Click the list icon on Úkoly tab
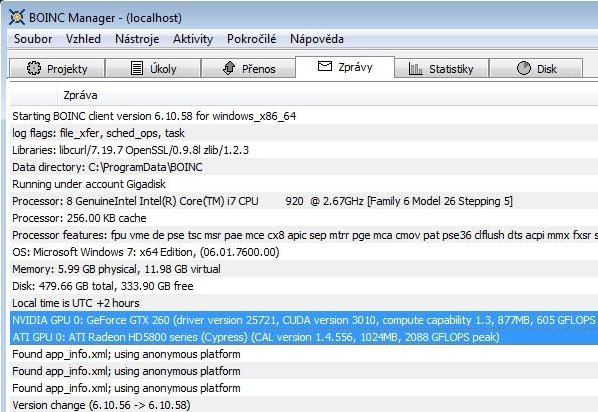The width and height of the screenshot is (598, 412). click(137, 68)
